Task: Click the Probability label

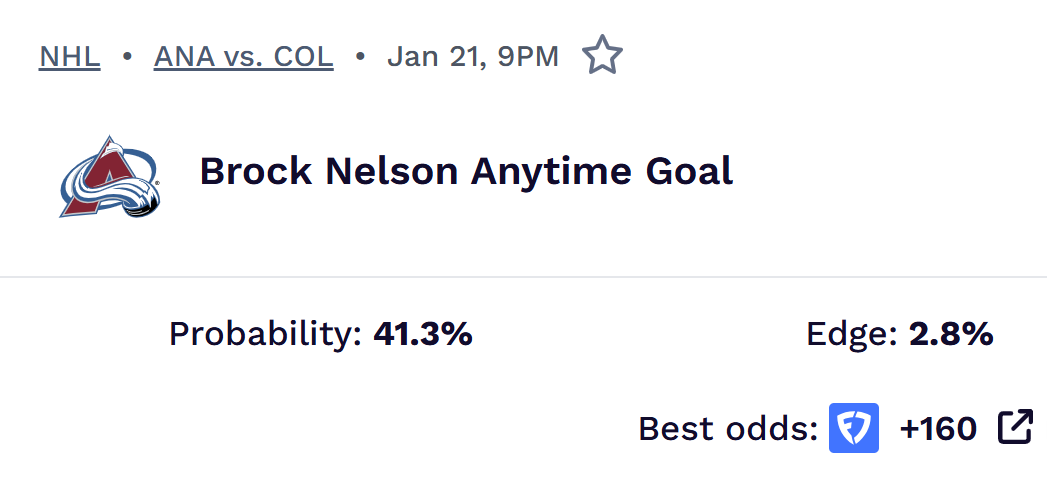Action: coord(265,334)
